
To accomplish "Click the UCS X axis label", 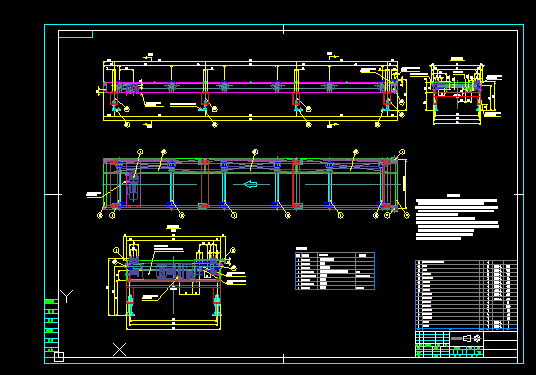I will pyautogui.click(x=119, y=349).
